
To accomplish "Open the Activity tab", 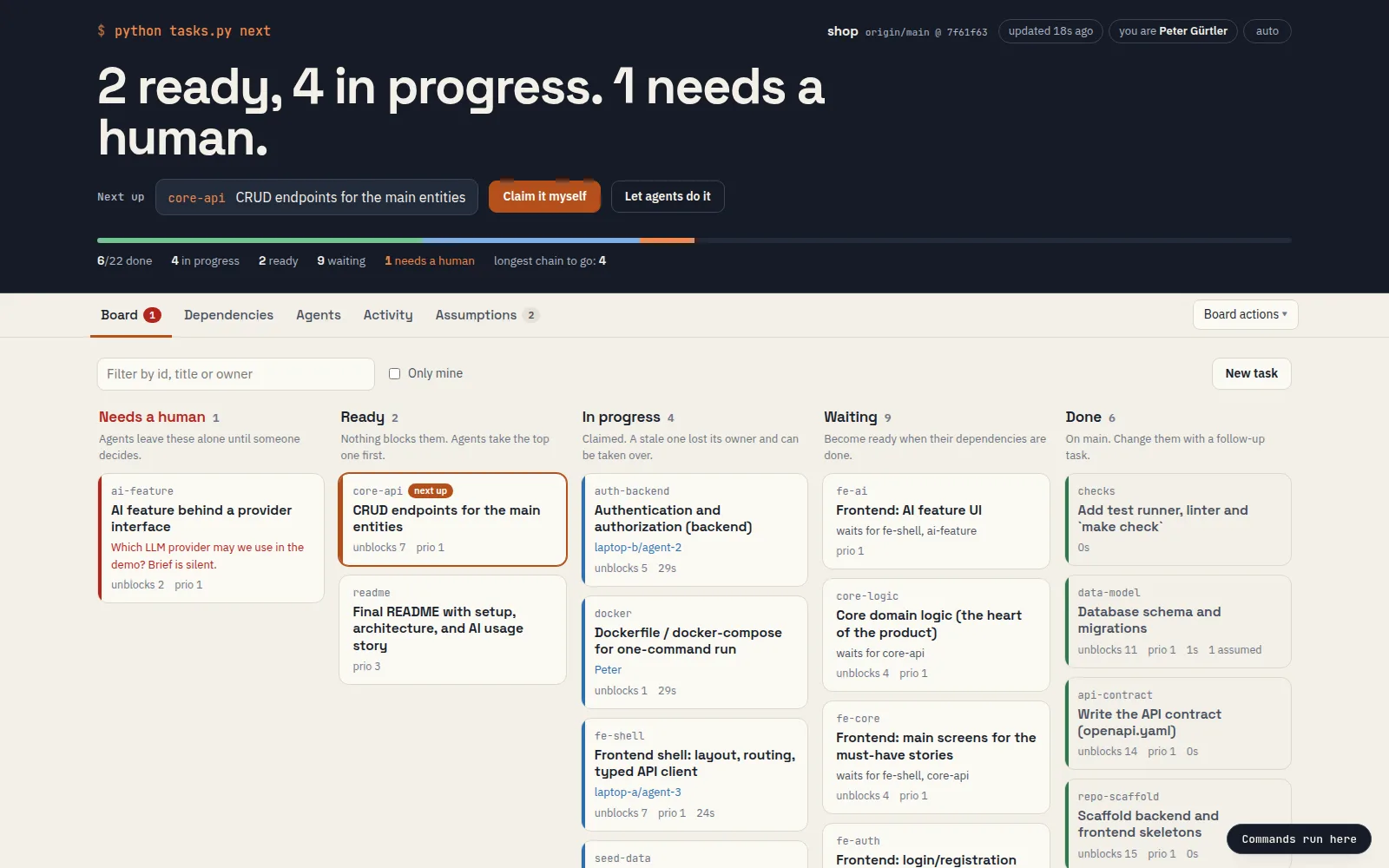I will click(388, 315).
